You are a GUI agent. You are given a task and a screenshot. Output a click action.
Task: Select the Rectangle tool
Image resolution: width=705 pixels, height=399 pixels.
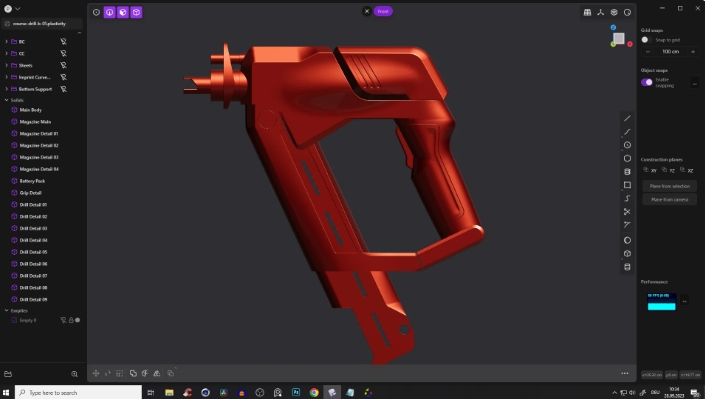click(627, 185)
